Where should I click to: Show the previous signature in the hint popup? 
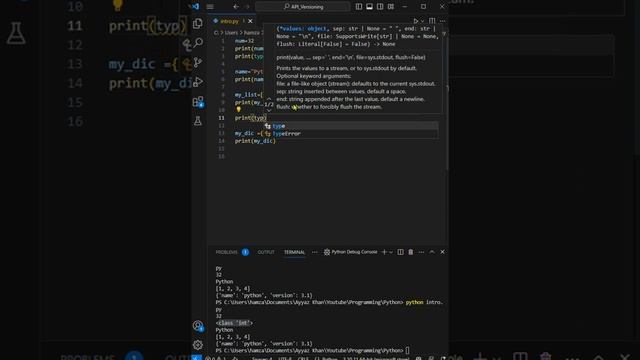pos(269,99)
